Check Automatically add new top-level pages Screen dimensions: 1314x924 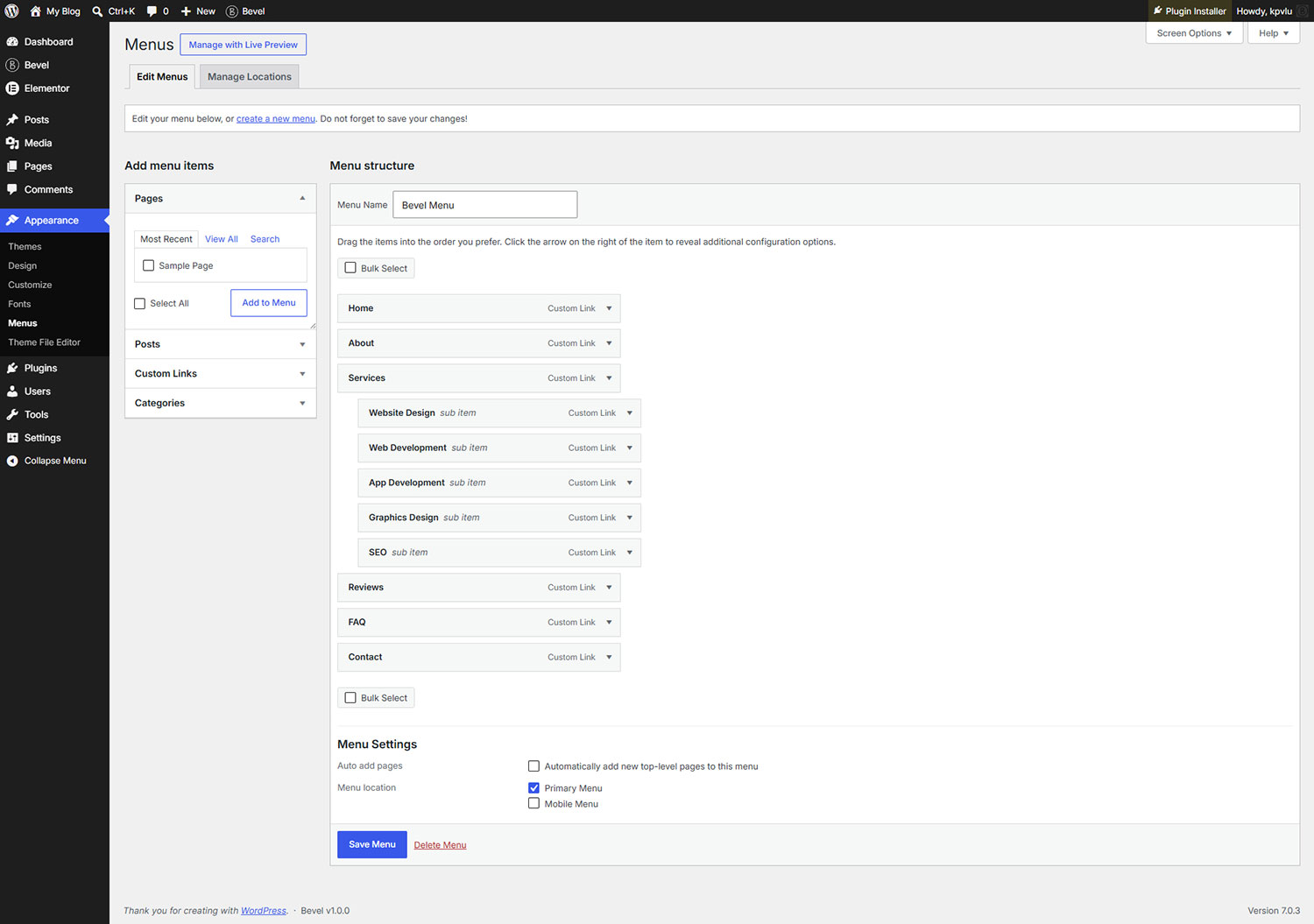pyautogui.click(x=533, y=766)
